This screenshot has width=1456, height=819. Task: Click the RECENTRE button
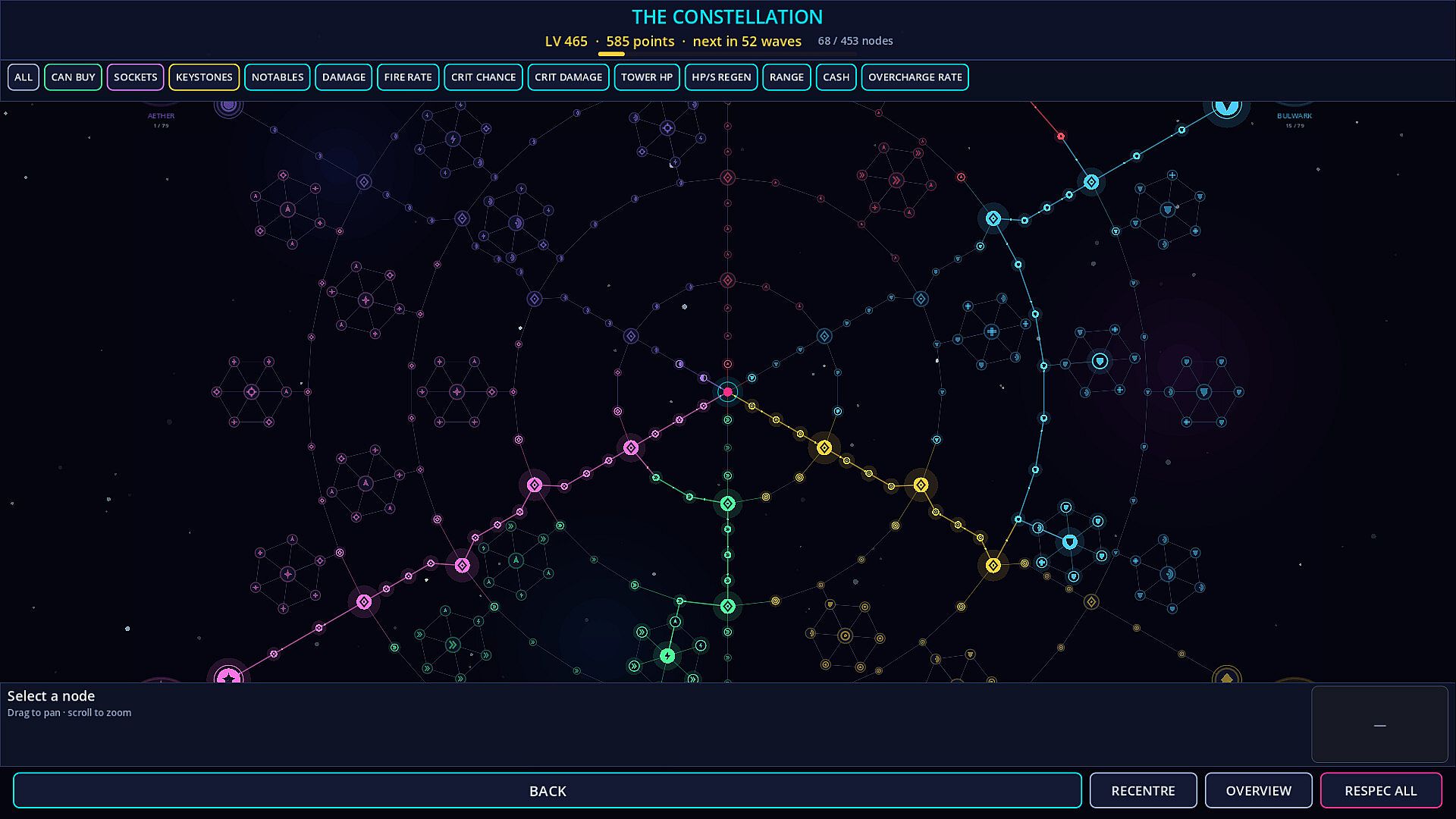pos(1143,791)
